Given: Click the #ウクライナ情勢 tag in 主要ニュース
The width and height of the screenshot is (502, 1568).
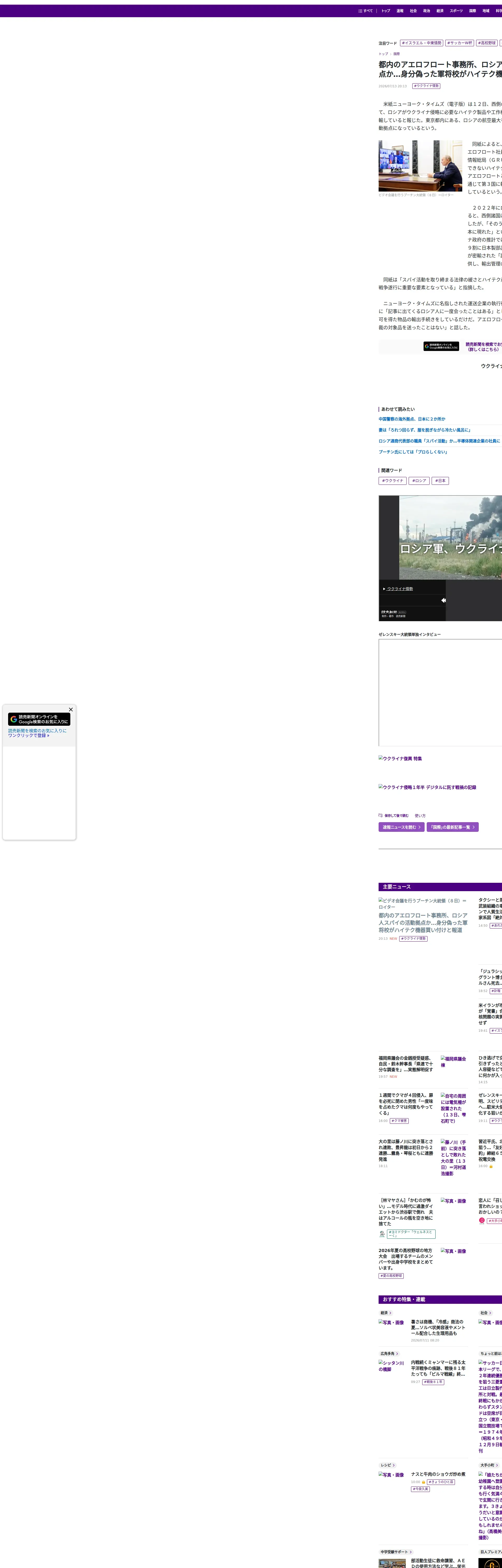Looking at the screenshot, I should pyautogui.click(x=413, y=939).
